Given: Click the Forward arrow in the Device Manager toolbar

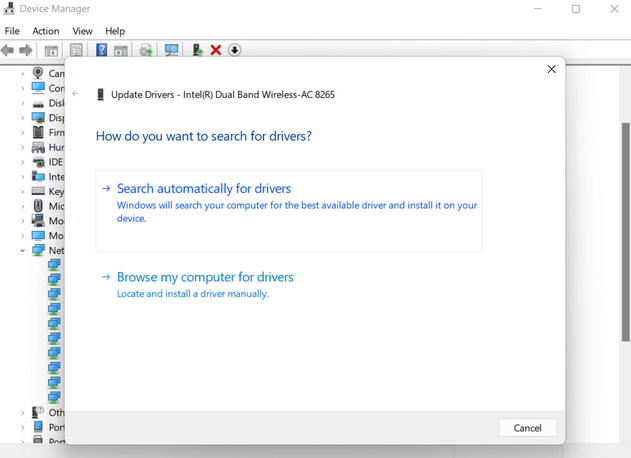Looking at the screenshot, I should point(26,50).
